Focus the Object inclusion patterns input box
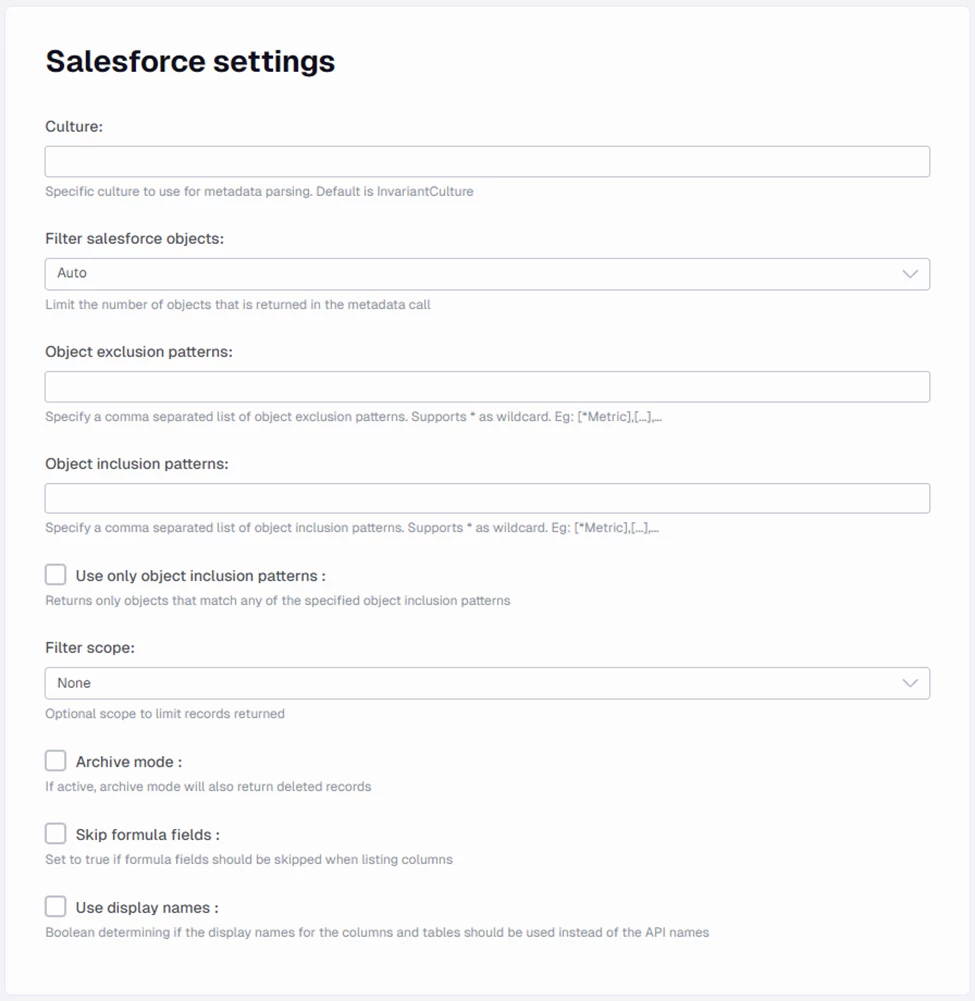The height and width of the screenshot is (1001, 975). pyautogui.click(x=487, y=499)
